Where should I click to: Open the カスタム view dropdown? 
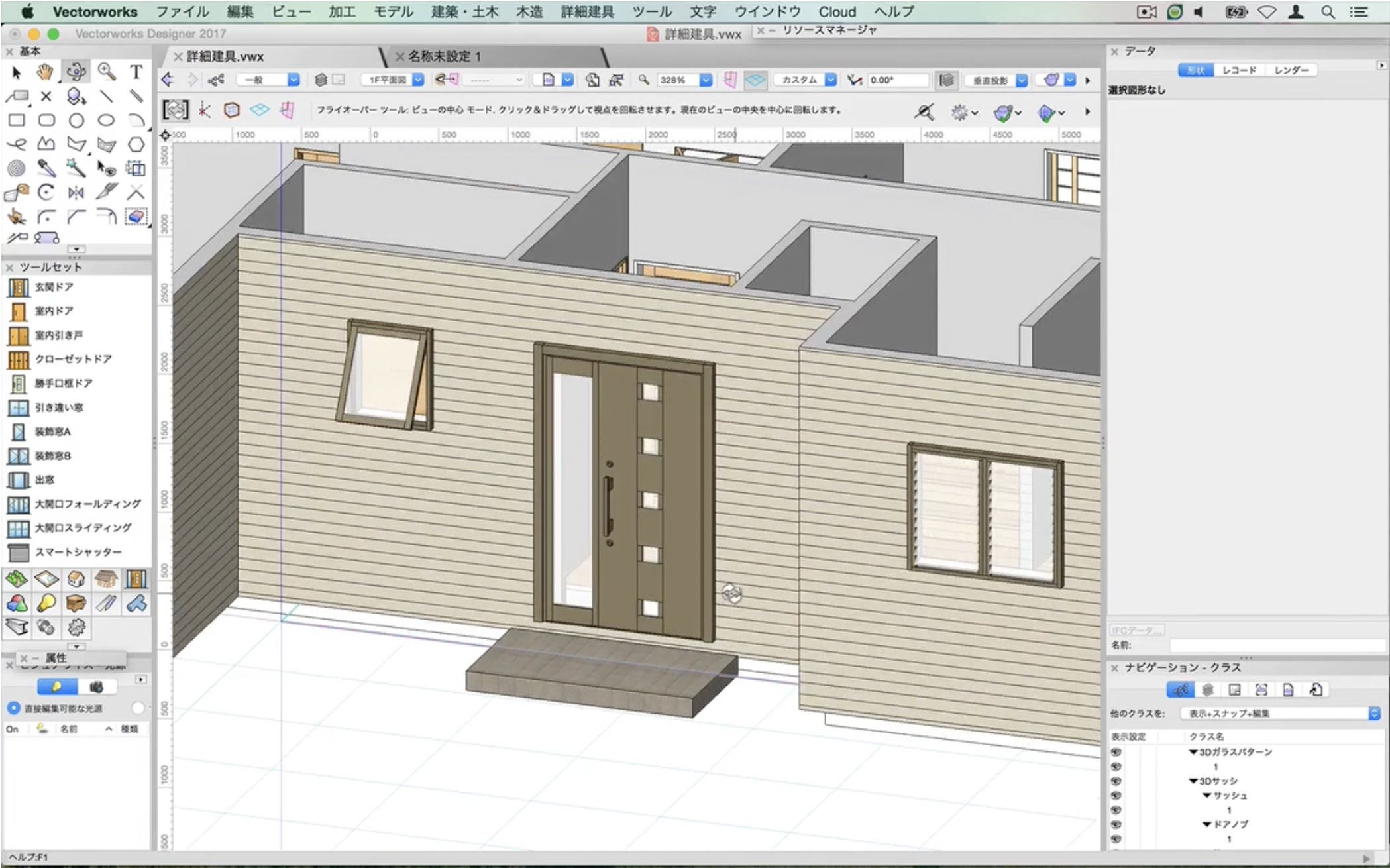[806, 80]
